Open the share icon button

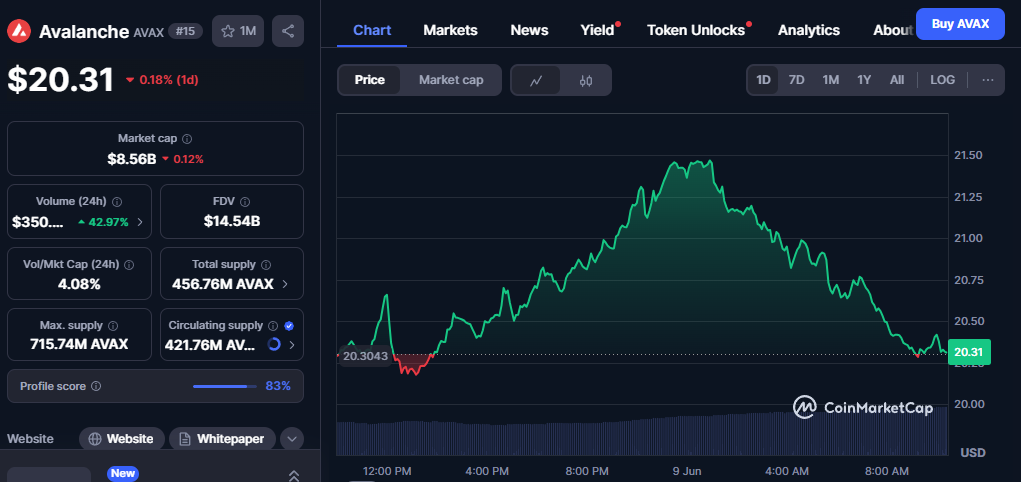tap(288, 31)
